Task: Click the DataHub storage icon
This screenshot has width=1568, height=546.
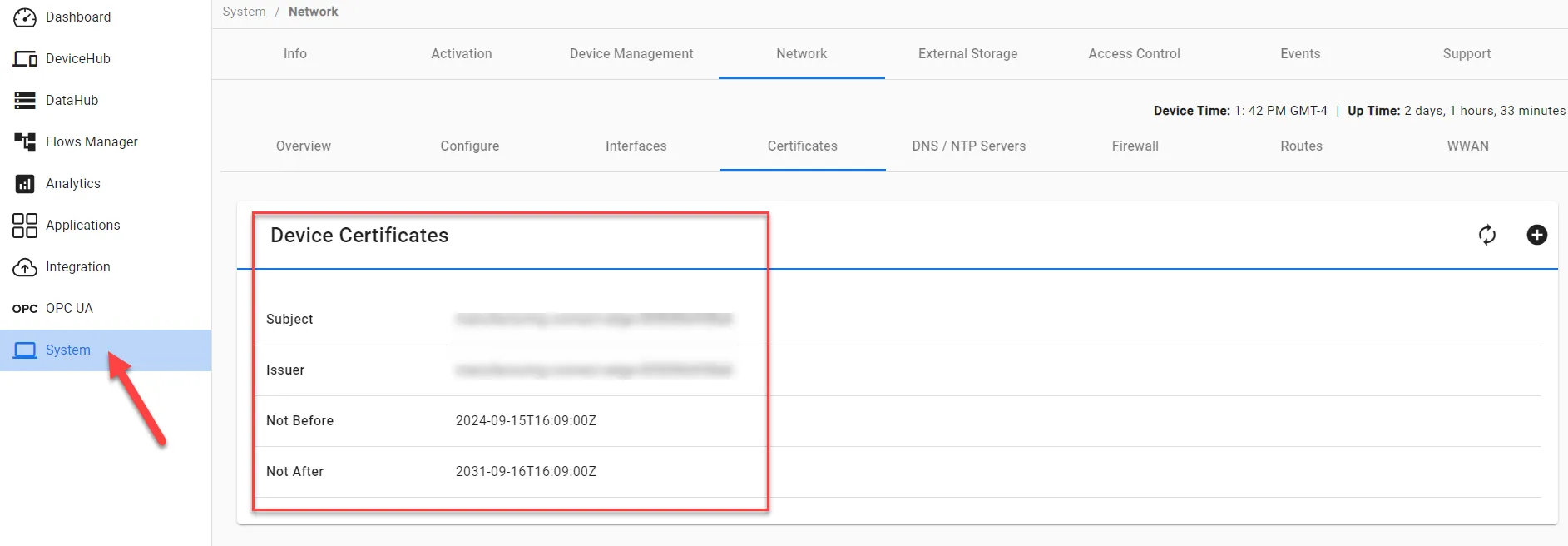Action: click(25, 101)
